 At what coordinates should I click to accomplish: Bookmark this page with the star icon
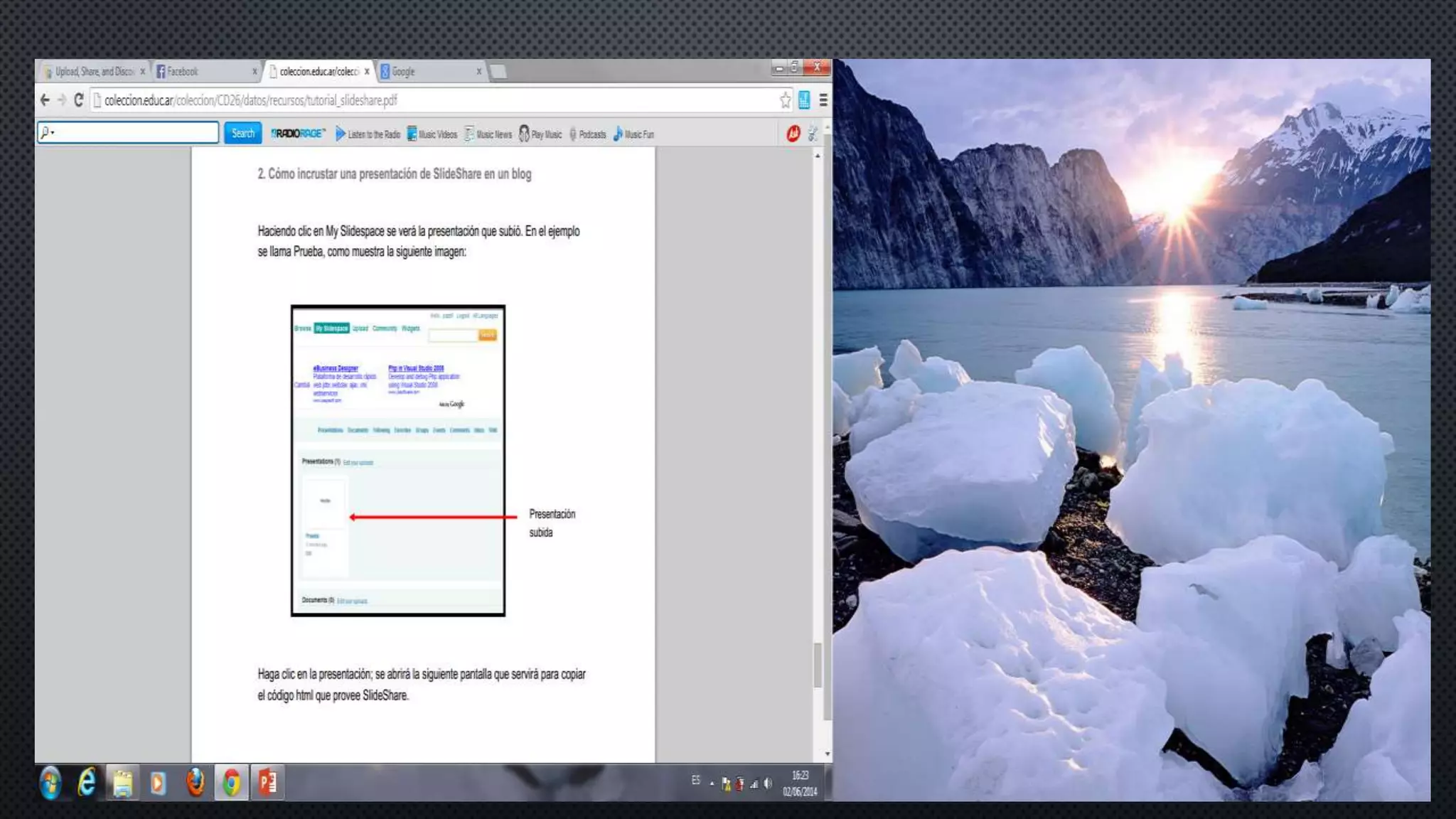[785, 100]
